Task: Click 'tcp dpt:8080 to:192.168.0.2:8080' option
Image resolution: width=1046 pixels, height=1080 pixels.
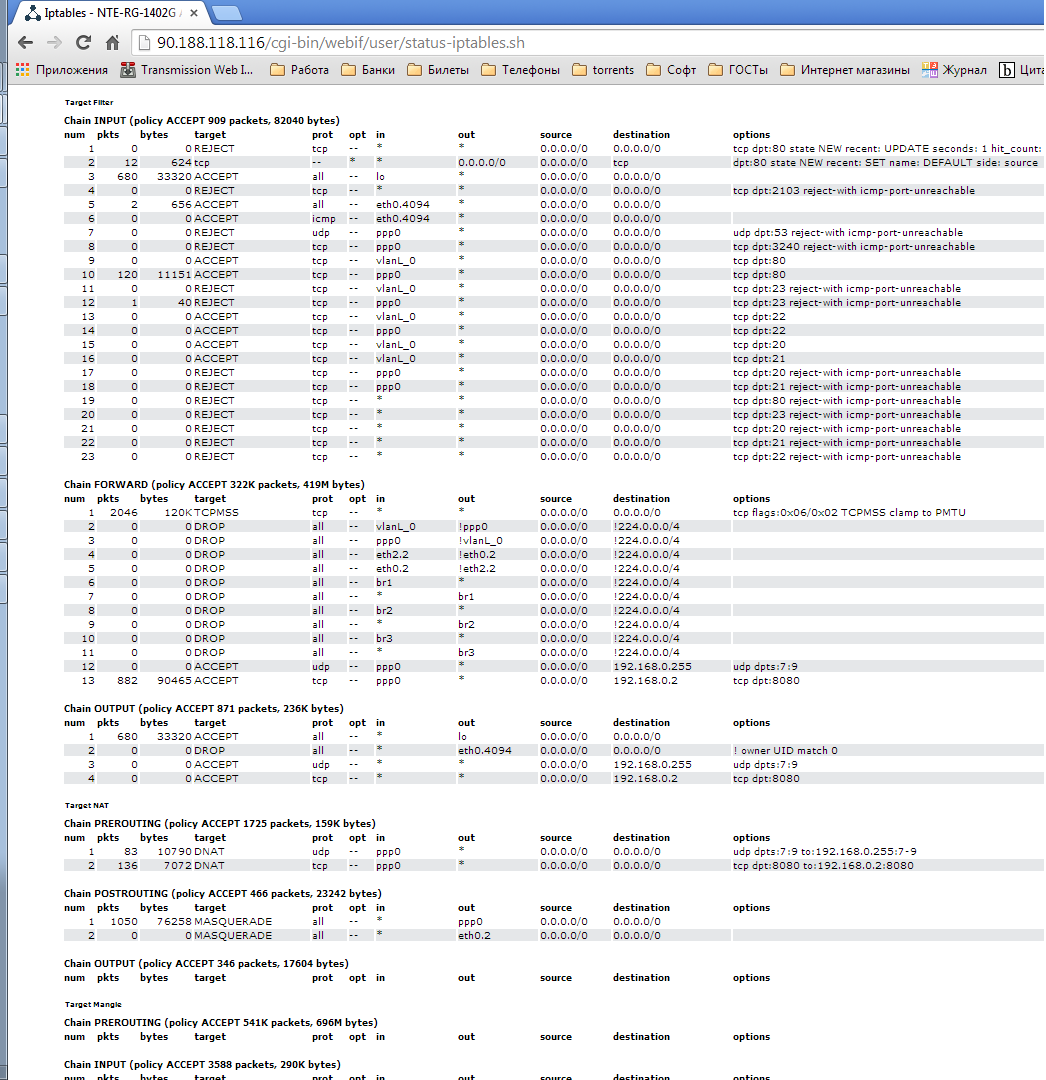Action: [x=824, y=866]
